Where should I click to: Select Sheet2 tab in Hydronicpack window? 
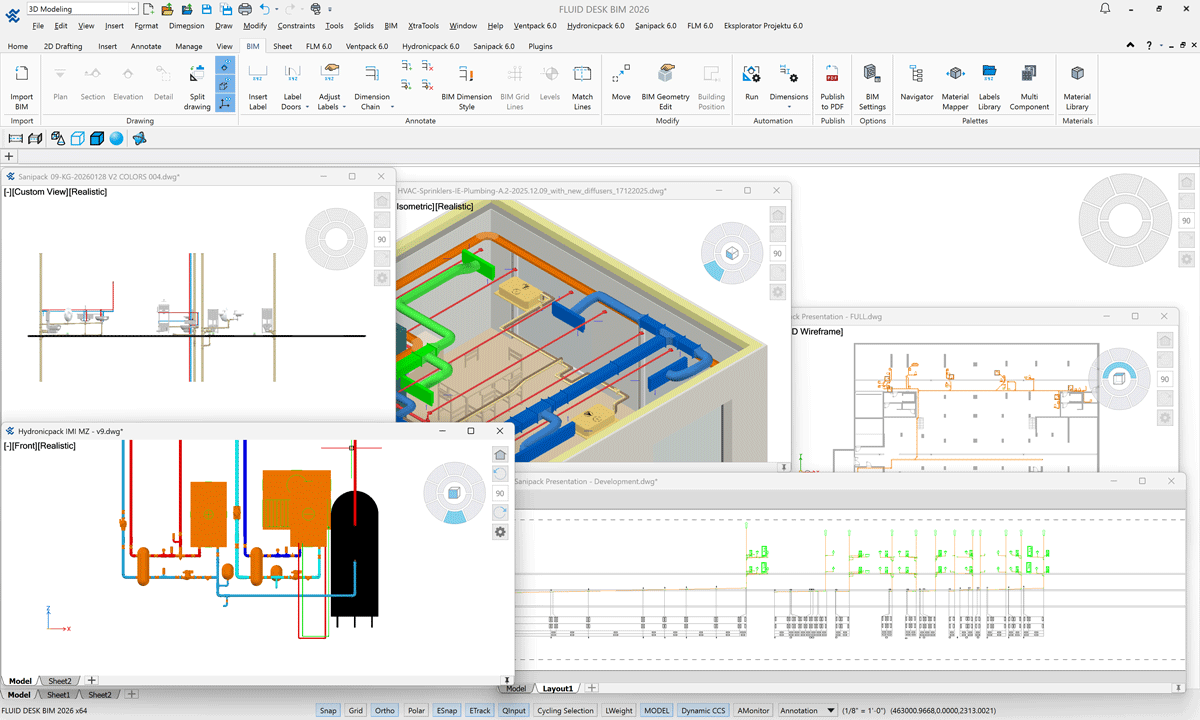[61, 681]
